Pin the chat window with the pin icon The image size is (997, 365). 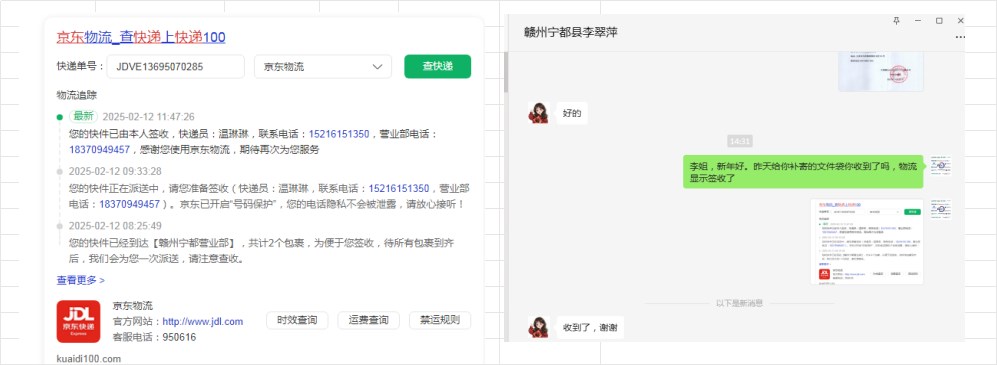pyautogui.click(x=897, y=21)
